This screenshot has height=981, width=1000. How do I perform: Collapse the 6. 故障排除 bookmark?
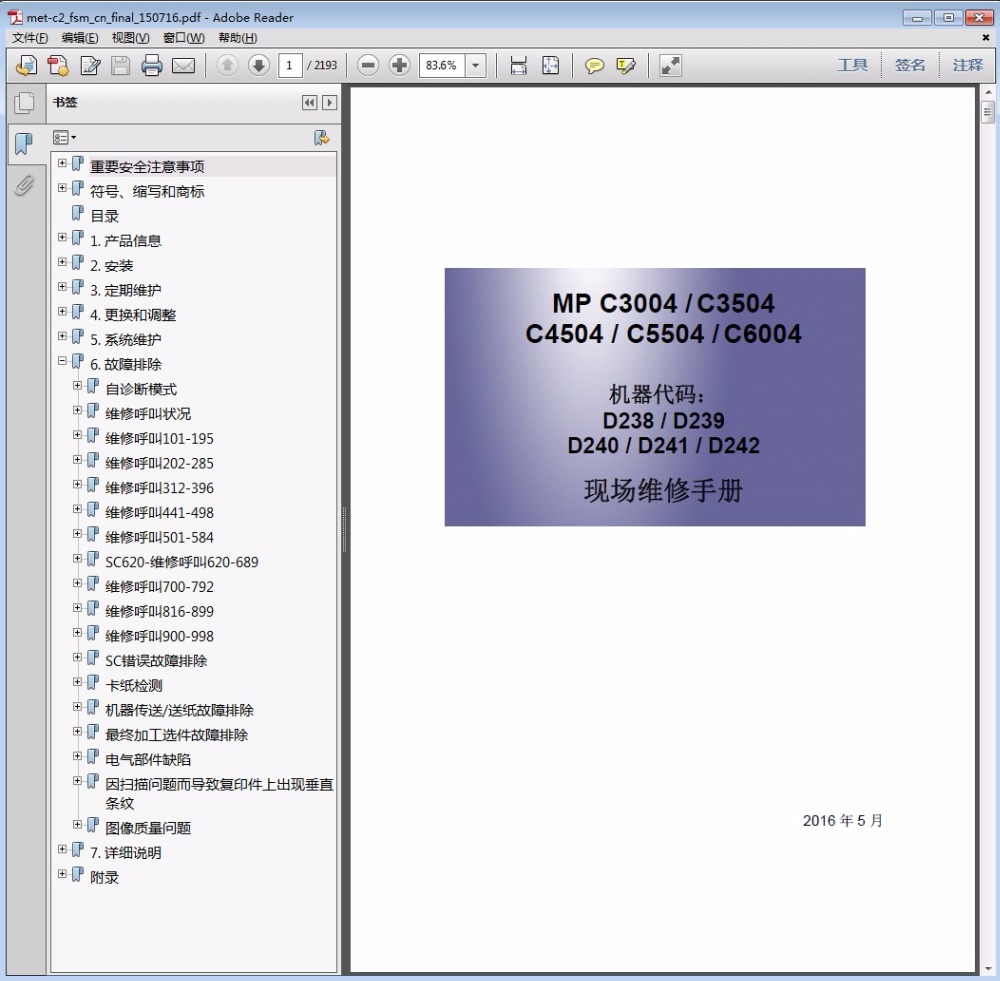[62, 362]
